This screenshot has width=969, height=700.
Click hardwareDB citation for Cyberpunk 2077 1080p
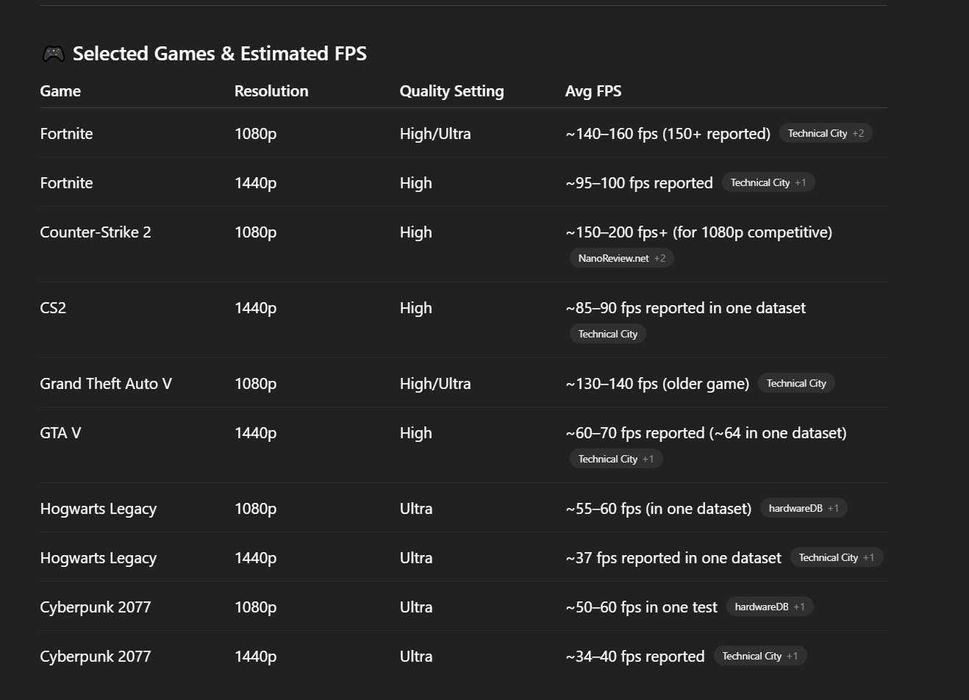(x=761, y=607)
